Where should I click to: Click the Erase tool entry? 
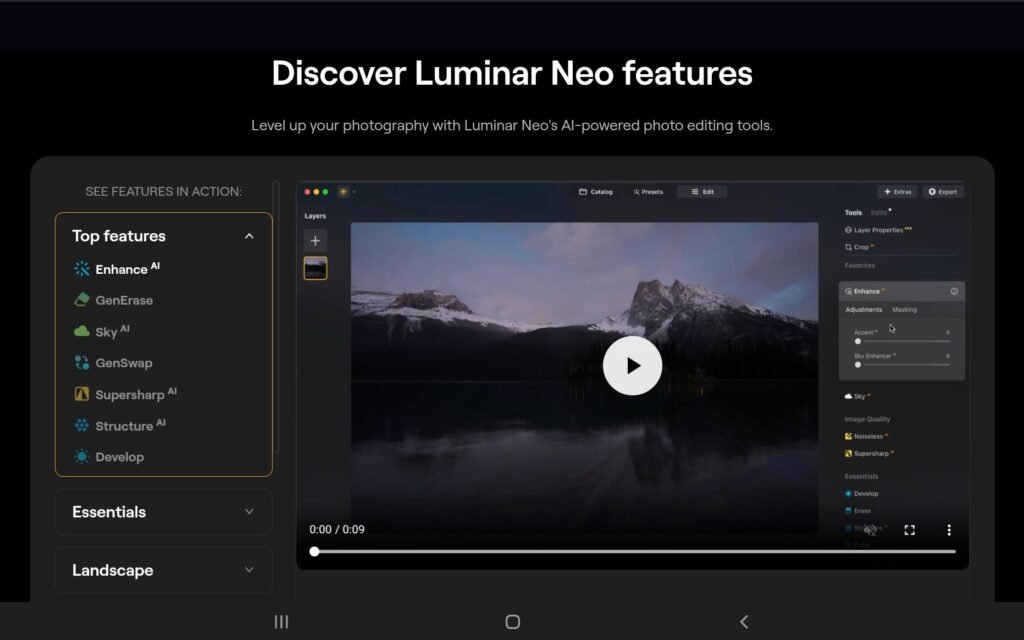[x=857, y=511]
